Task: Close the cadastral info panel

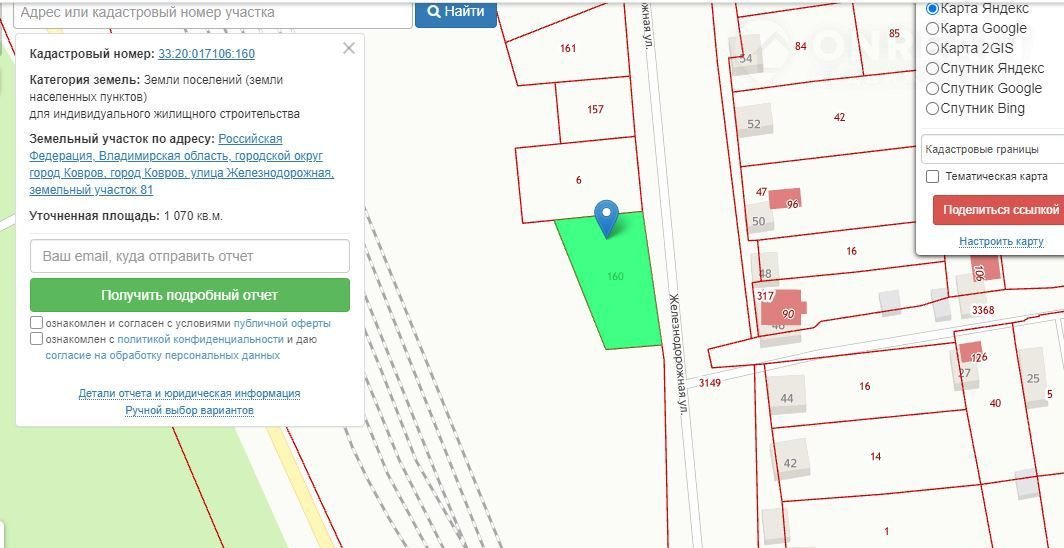Action: pos(348,48)
